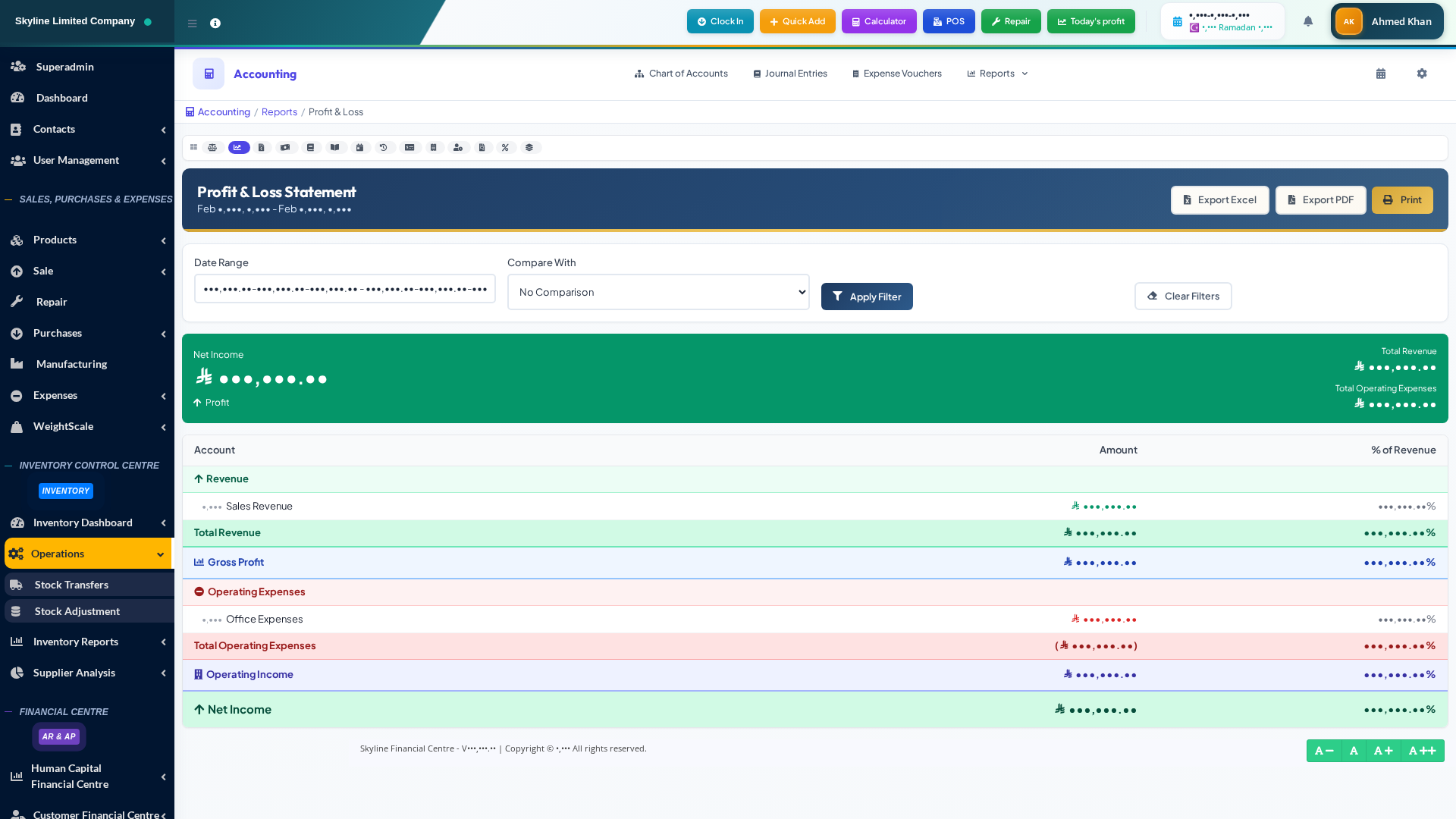Image resolution: width=1456 pixels, height=819 pixels.
Task: Click Reports breadcrumb link
Action: (279, 112)
